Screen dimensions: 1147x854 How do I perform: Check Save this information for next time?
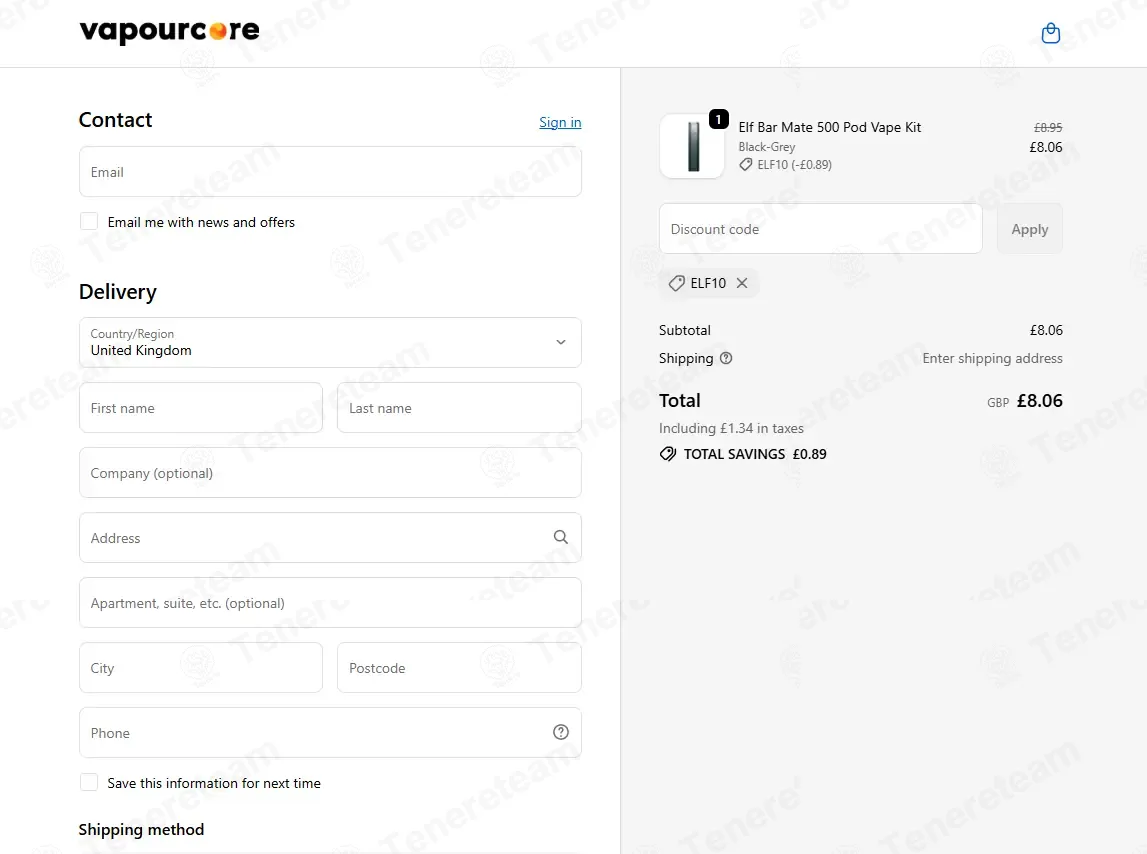coord(89,782)
